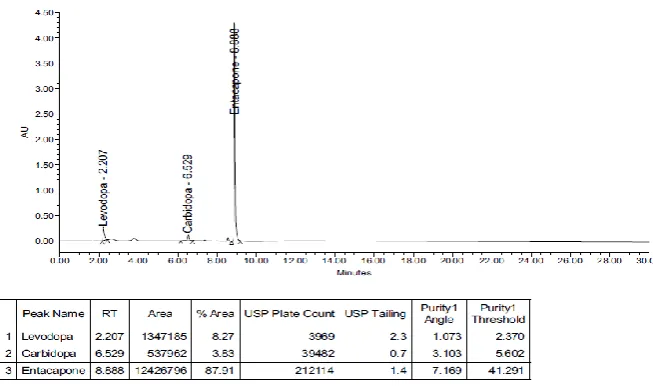Select the 12.00 x-axis tick label

[295, 261]
